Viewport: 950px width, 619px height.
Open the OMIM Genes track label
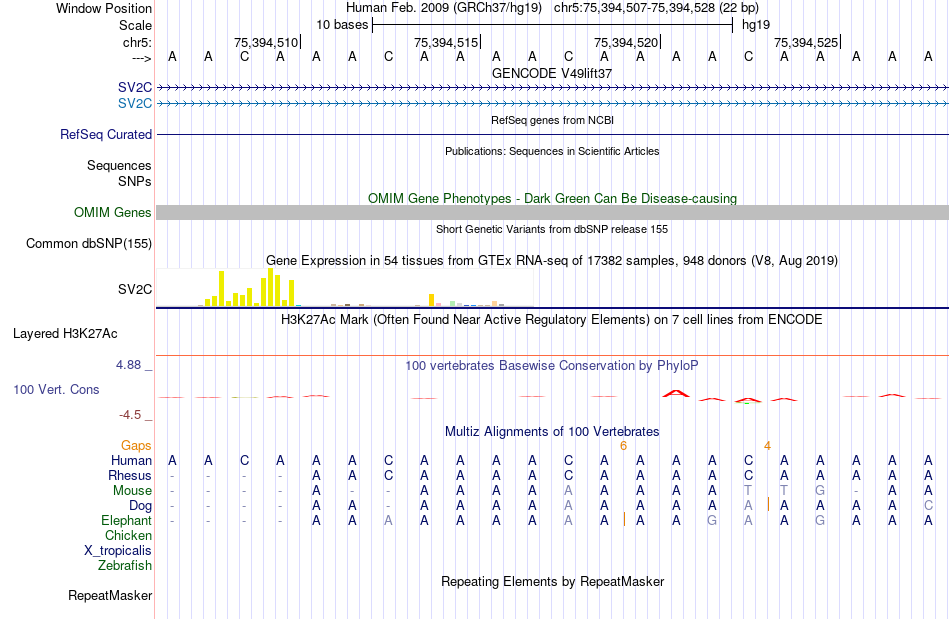(x=112, y=213)
